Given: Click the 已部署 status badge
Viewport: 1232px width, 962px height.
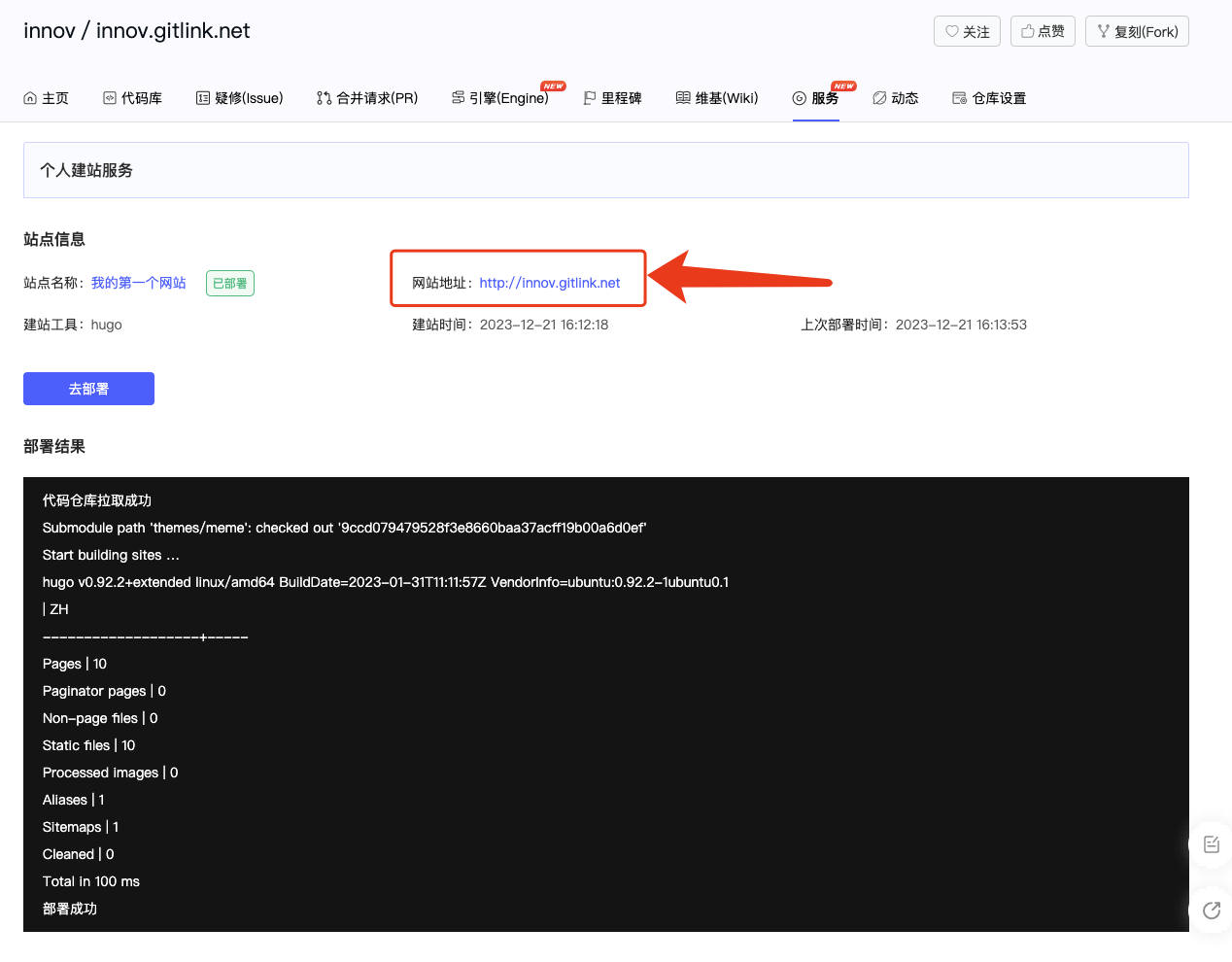Looking at the screenshot, I should [x=230, y=283].
